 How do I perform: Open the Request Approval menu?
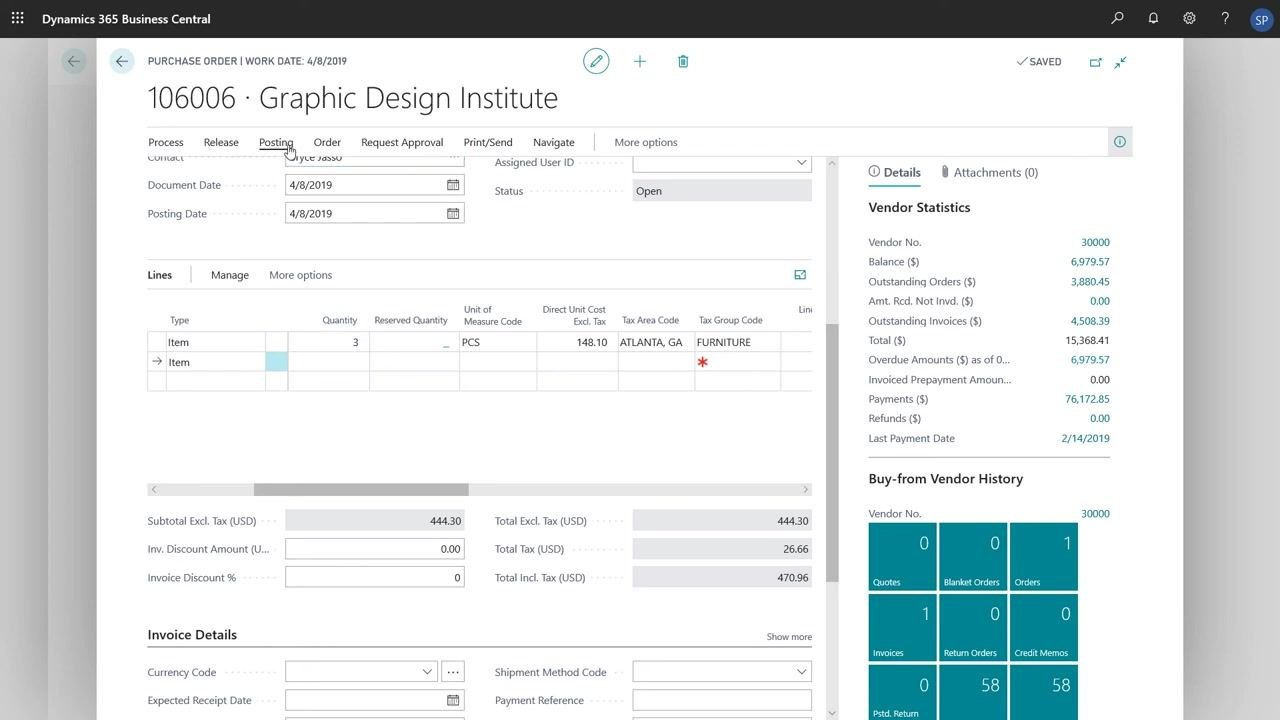click(402, 142)
